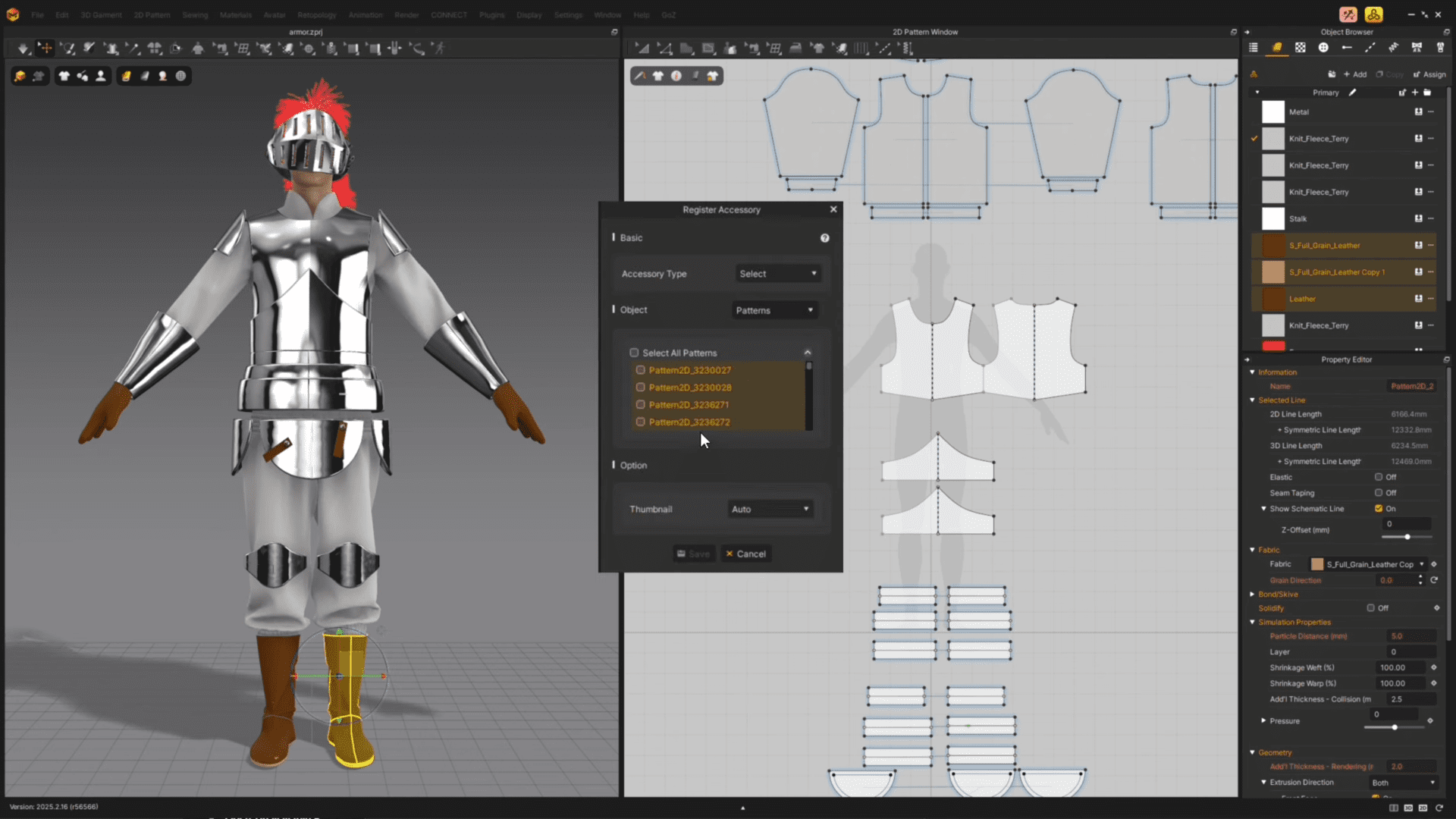Open the Thumbnail Auto dropdown
This screenshot has height=819, width=1456.
point(770,509)
